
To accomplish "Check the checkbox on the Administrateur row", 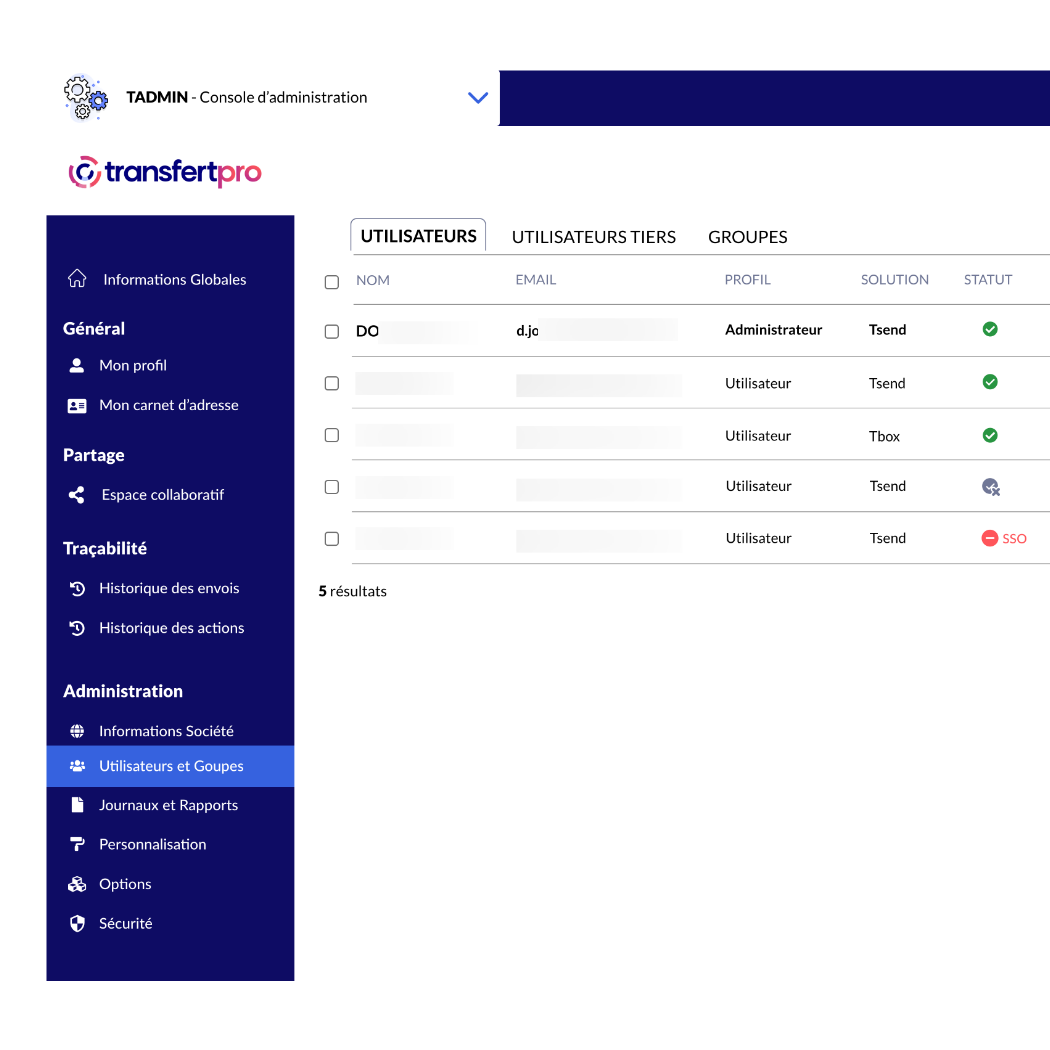I will pos(332,331).
